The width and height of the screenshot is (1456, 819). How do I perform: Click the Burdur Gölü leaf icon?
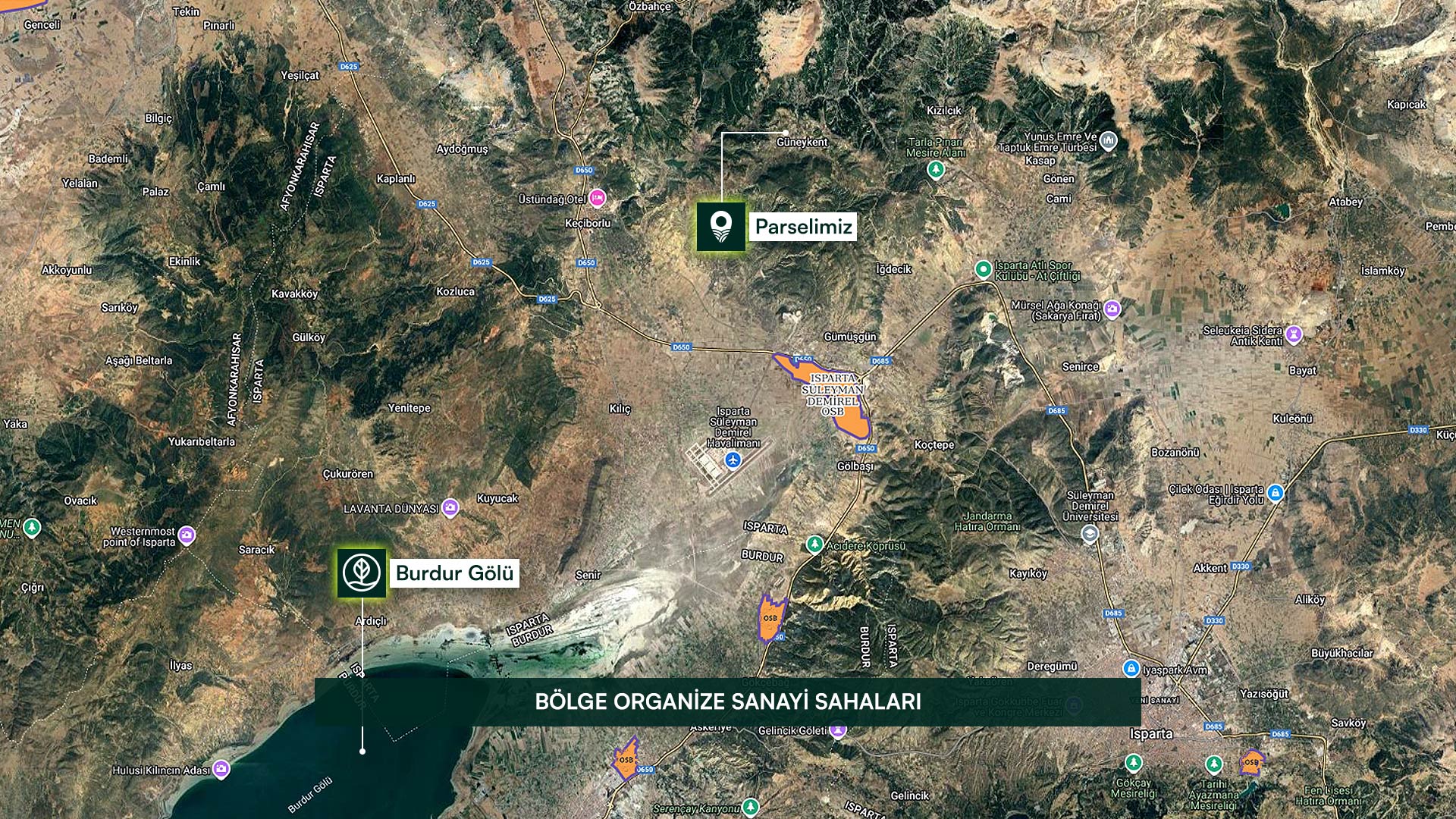(362, 573)
